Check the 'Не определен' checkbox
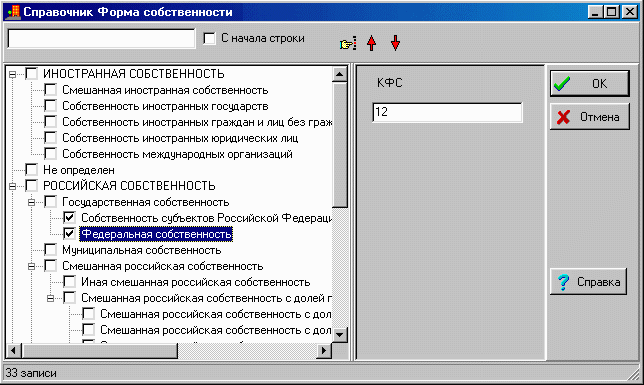 (x=31, y=170)
